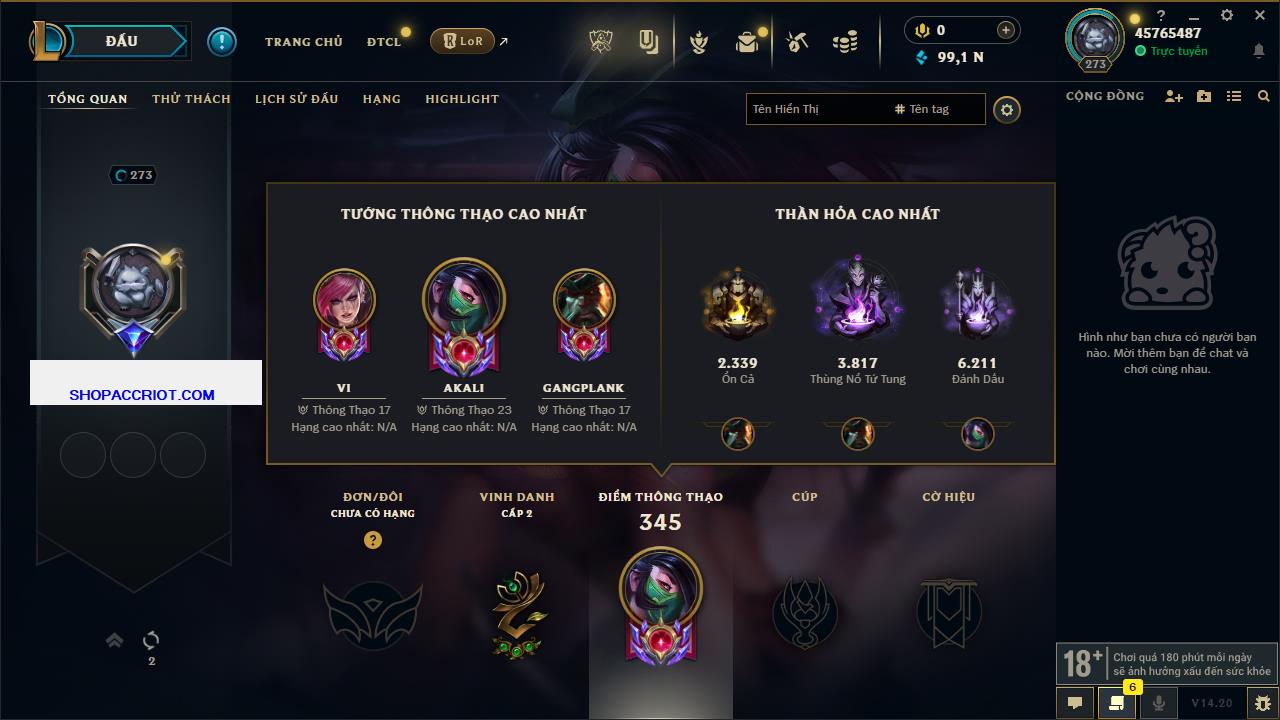Open the Collection icon in top navigation
1280x720 pixels.
tap(649, 41)
